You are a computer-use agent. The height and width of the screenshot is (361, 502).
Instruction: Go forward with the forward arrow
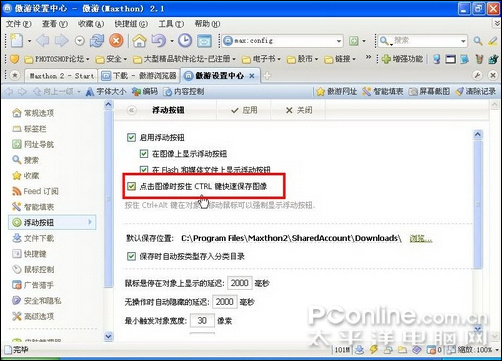(61, 41)
